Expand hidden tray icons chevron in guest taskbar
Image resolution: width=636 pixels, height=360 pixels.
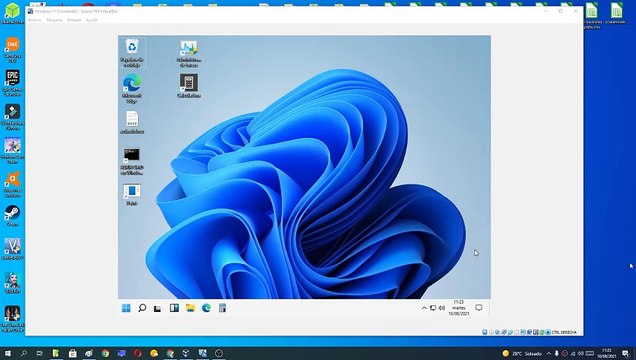pyautogui.click(x=424, y=308)
